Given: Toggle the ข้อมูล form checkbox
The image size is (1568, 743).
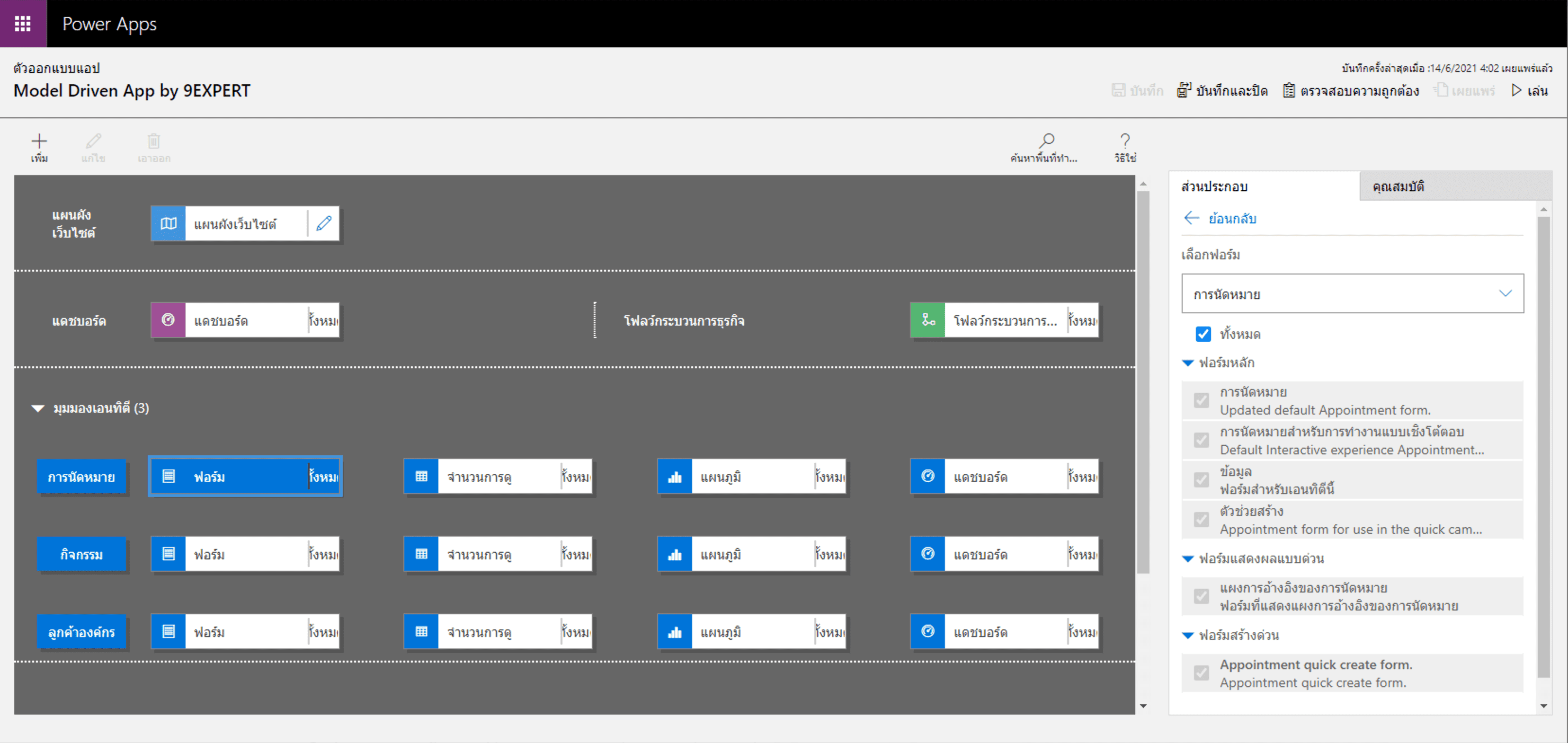Looking at the screenshot, I should click(x=1201, y=479).
